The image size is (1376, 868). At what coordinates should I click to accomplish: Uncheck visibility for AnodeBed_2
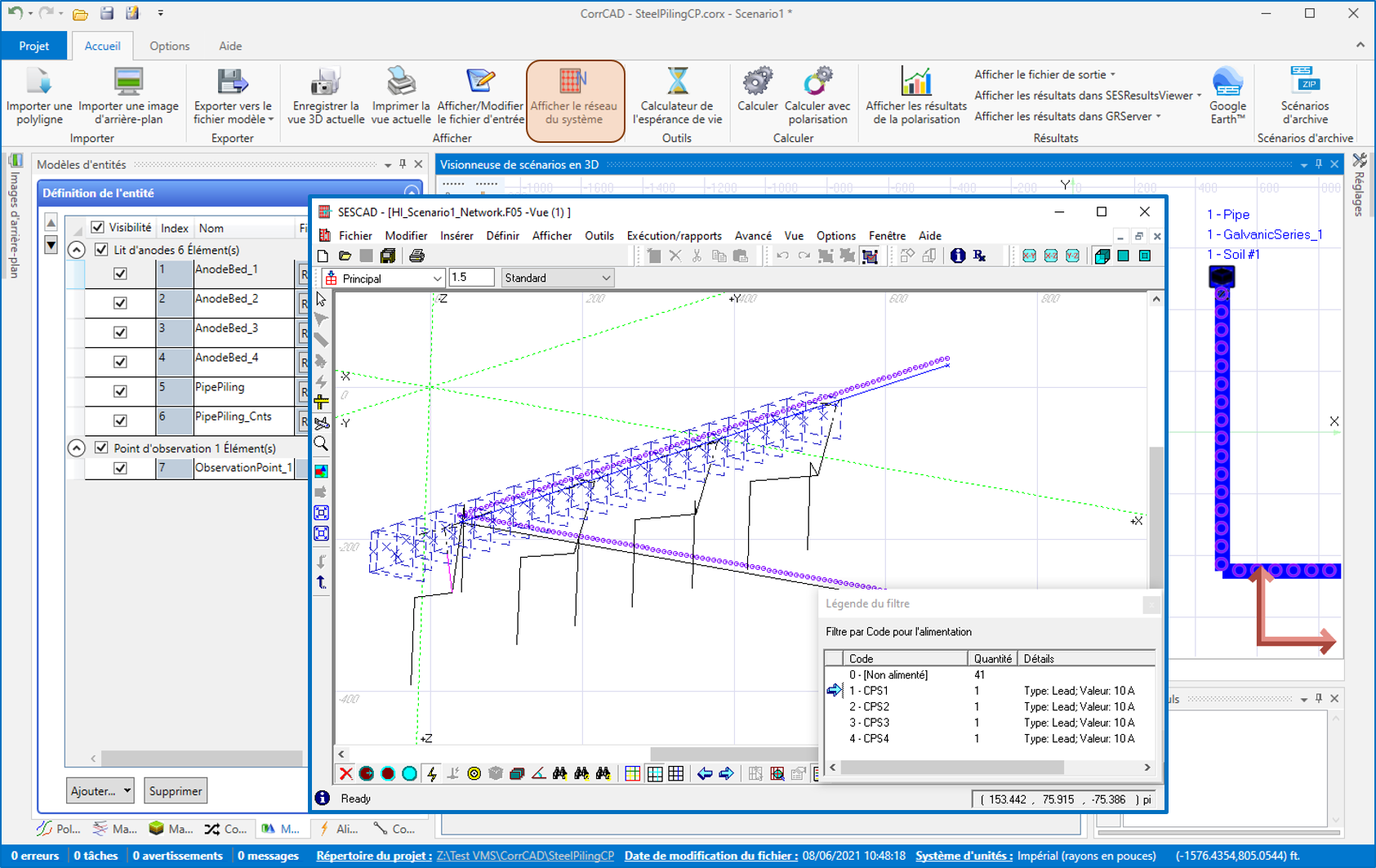point(120,303)
